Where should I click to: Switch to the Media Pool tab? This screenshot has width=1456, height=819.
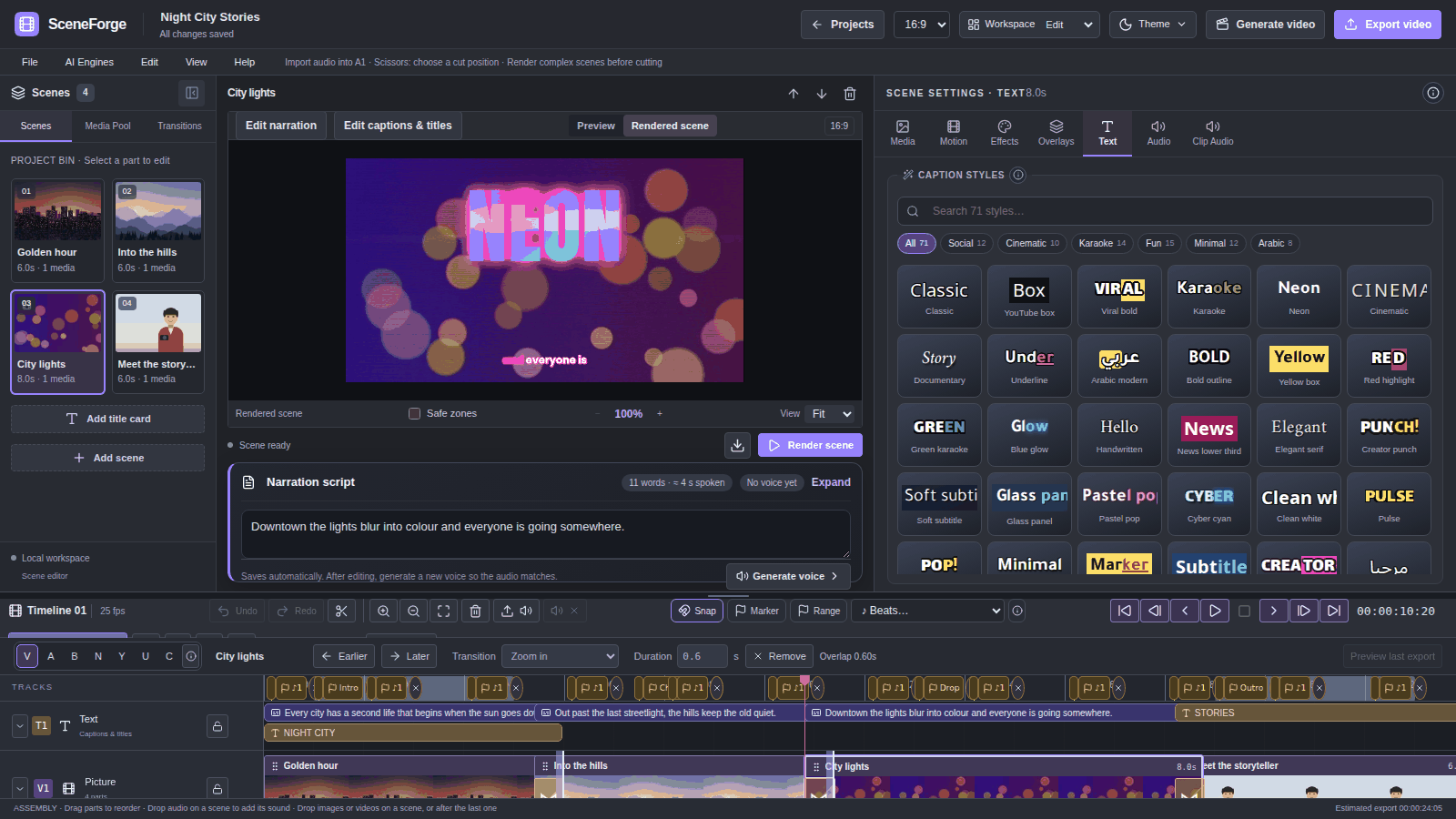[x=107, y=126]
